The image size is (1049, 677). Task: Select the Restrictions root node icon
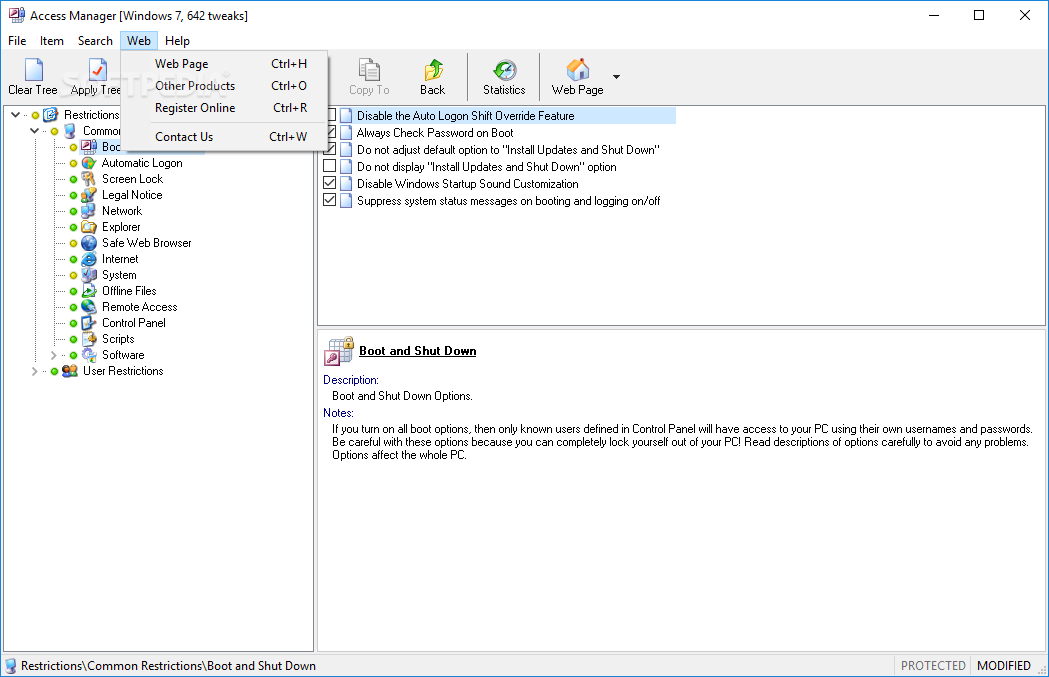[x=51, y=115]
